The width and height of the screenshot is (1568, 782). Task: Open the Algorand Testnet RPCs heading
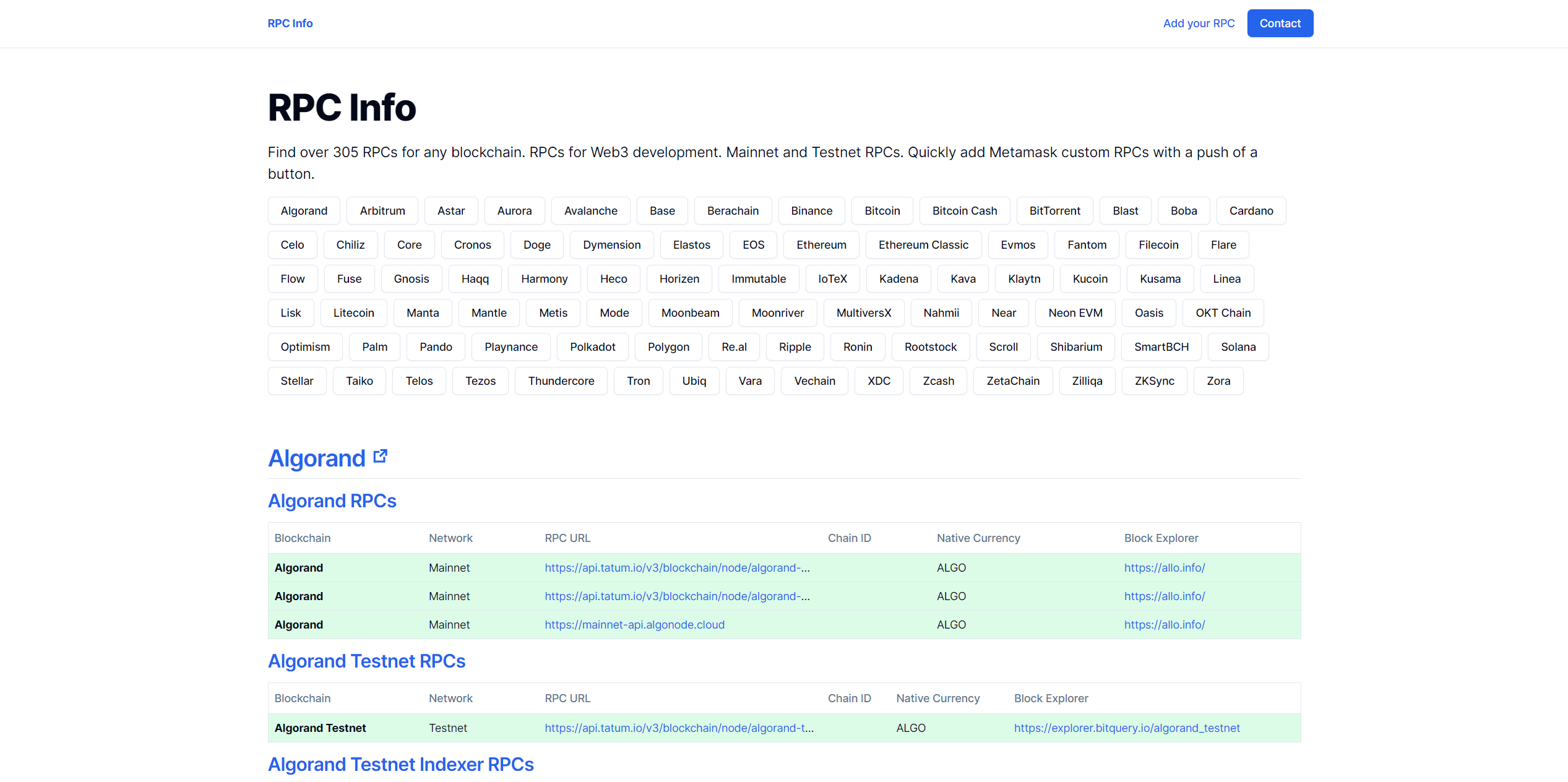366,661
